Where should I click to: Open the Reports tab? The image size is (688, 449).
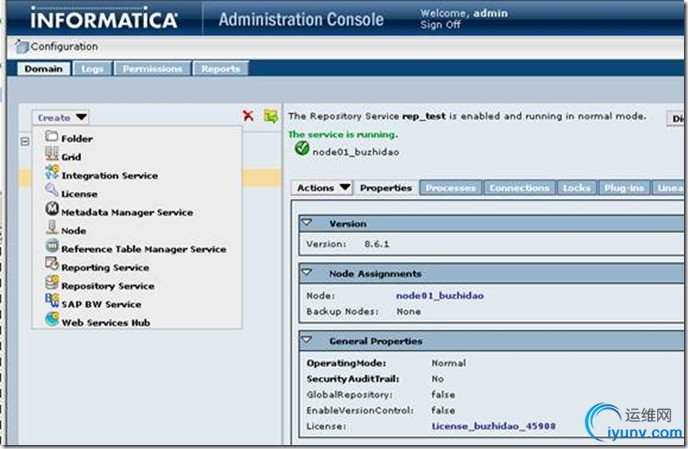tap(220, 69)
